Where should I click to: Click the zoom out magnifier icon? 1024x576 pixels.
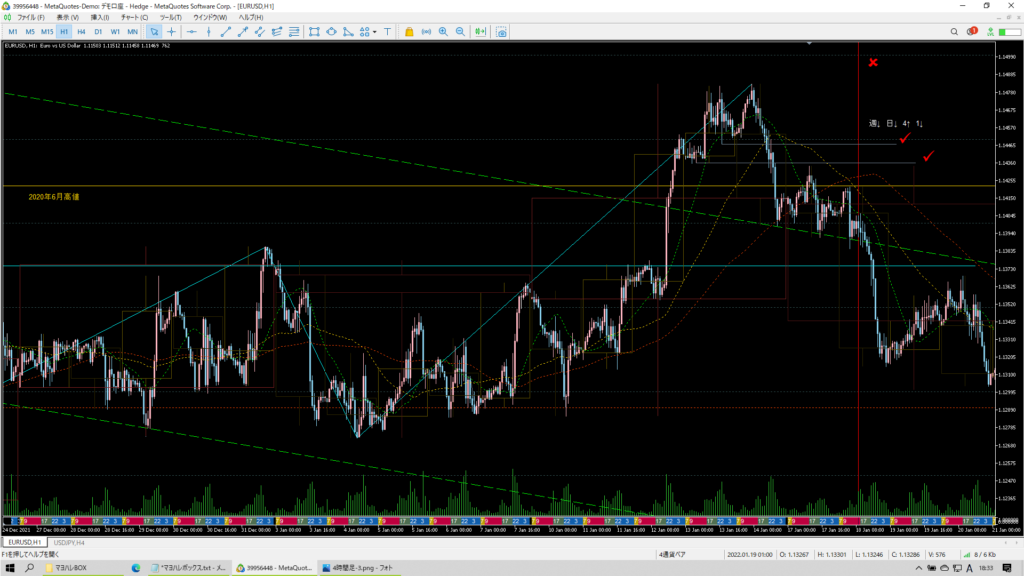point(460,32)
